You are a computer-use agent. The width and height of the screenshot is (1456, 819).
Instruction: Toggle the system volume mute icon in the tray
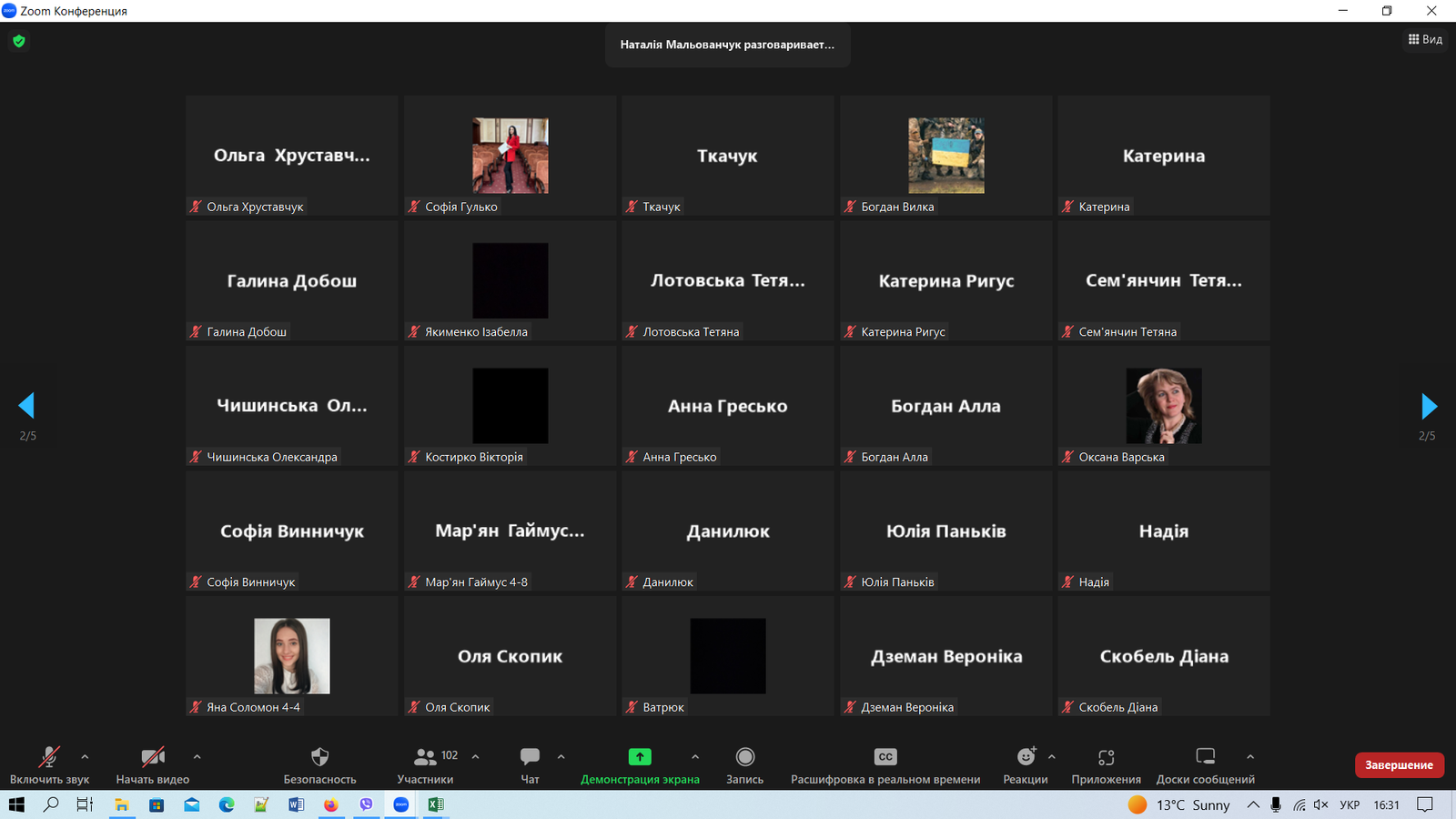[x=1321, y=804]
